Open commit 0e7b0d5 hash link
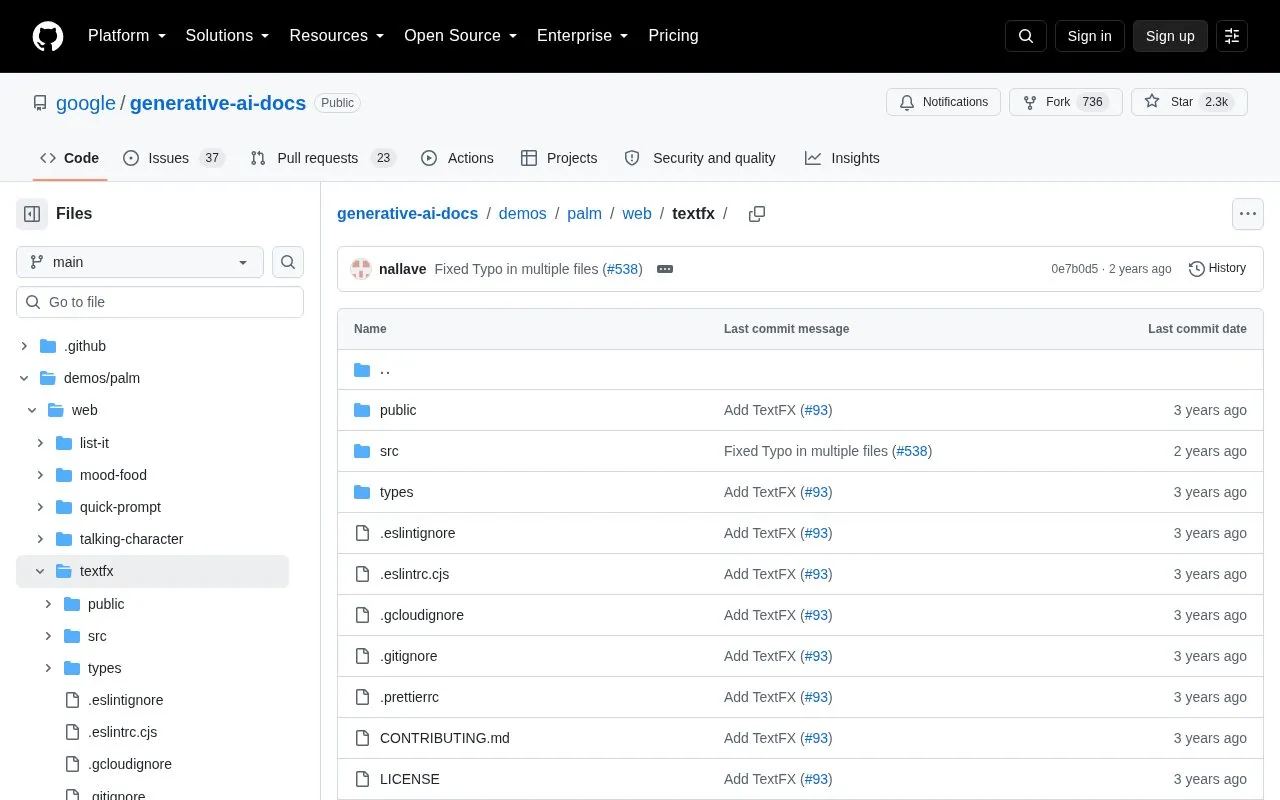Image resolution: width=1280 pixels, height=800 pixels. [x=1074, y=269]
